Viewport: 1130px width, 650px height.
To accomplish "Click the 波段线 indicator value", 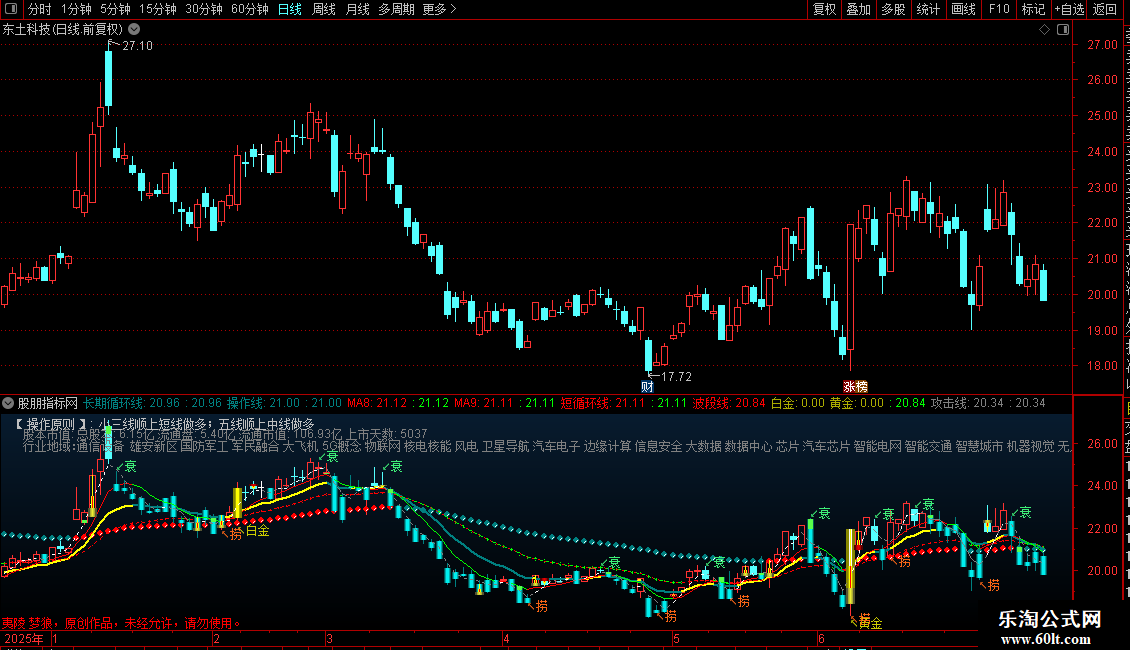I will coord(729,403).
